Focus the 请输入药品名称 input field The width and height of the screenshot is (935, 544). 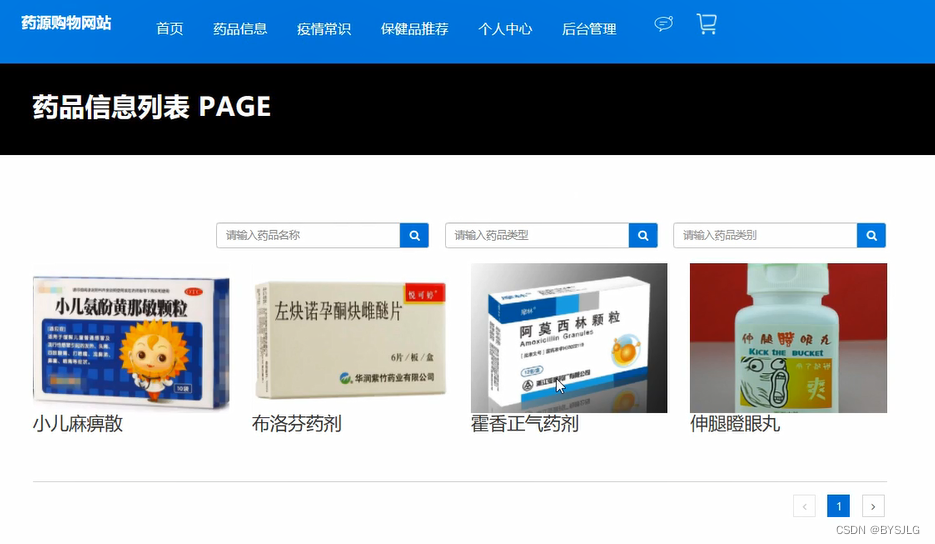(x=308, y=236)
